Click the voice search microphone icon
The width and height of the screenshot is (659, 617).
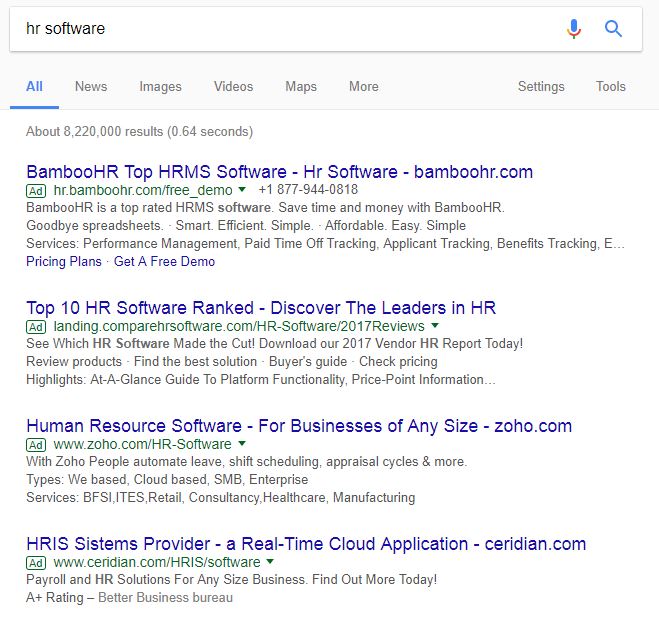point(574,29)
